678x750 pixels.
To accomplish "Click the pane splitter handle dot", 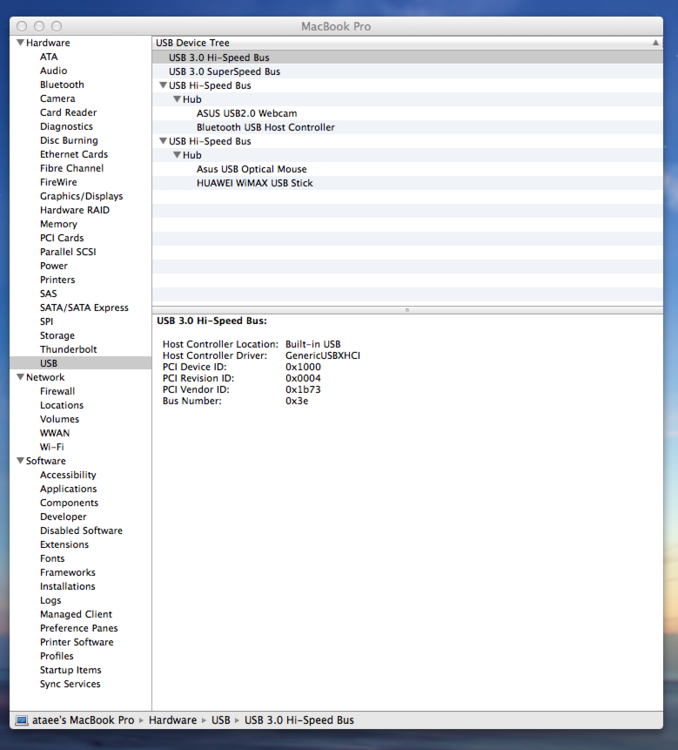I will tap(407, 310).
